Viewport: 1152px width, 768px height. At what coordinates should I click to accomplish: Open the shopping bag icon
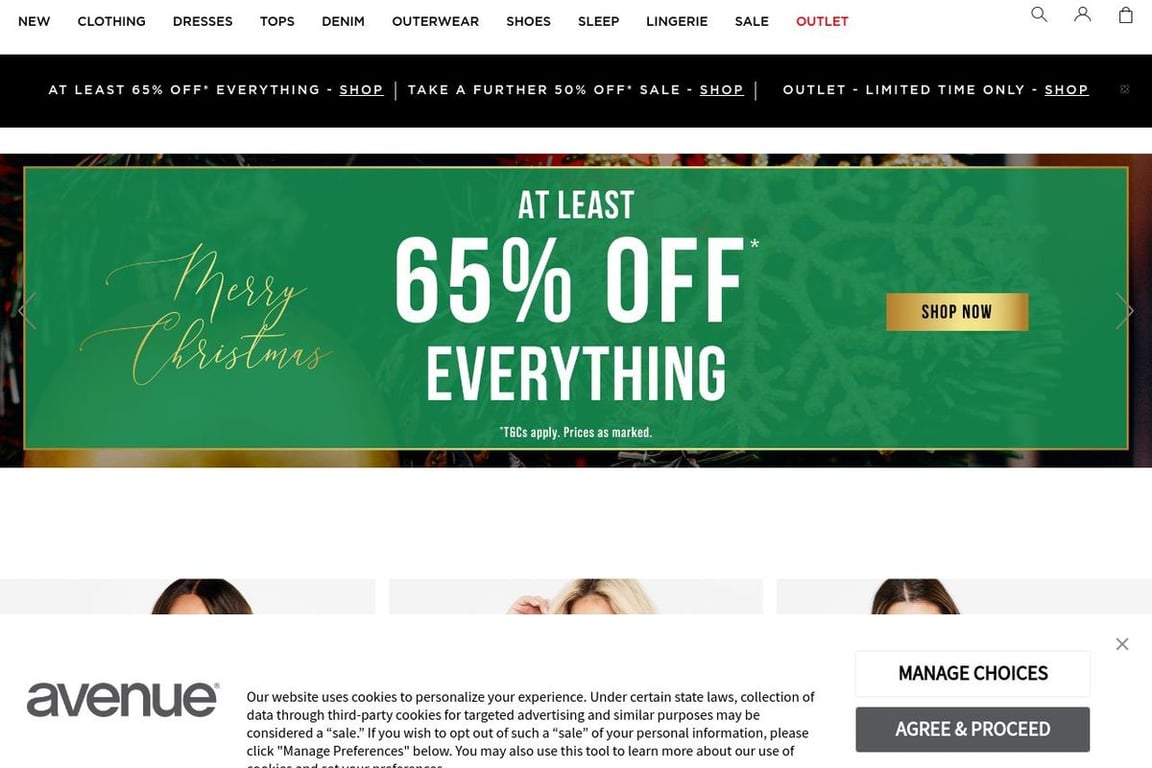[1126, 14]
